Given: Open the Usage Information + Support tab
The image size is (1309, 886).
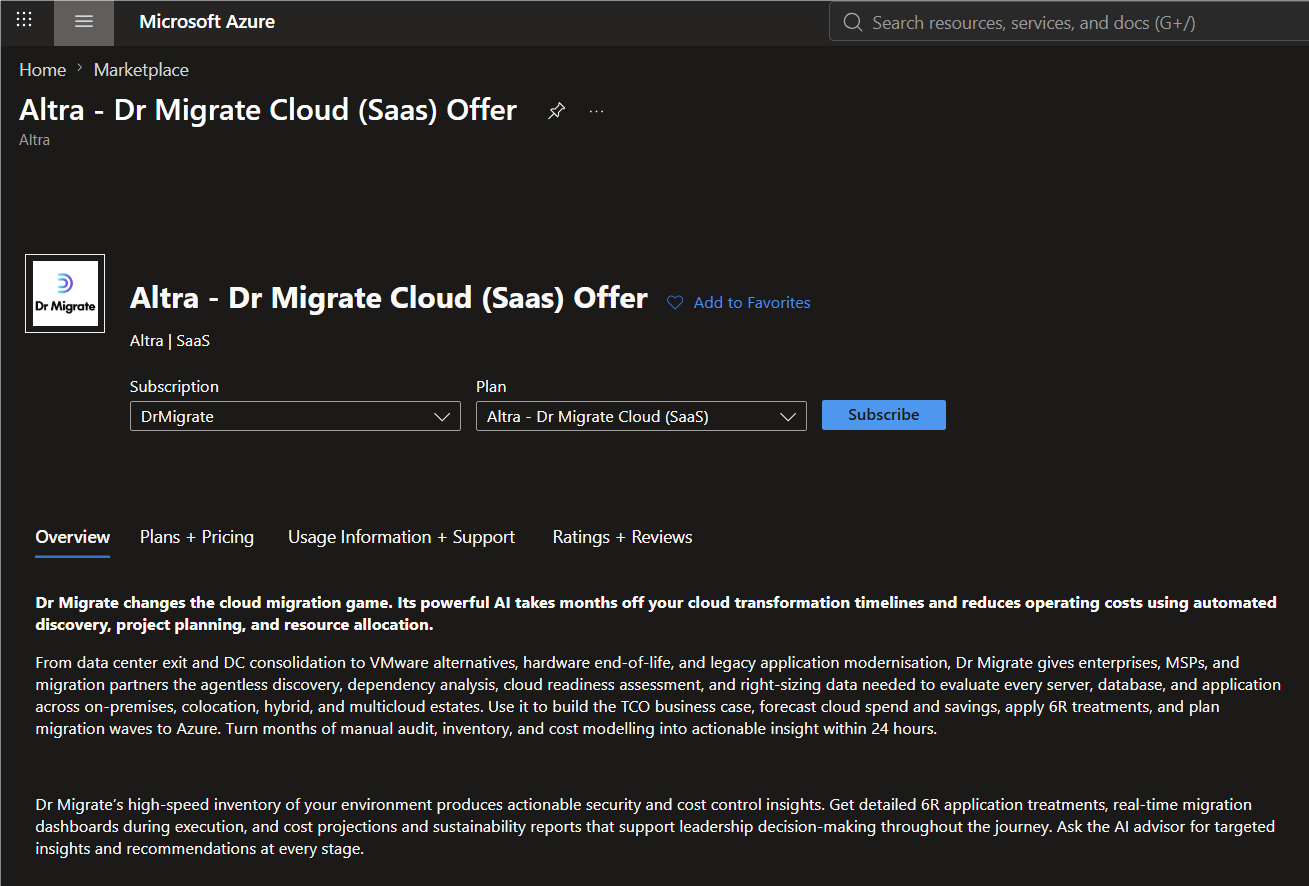Looking at the screenshot, I should [x=402, y=537].
